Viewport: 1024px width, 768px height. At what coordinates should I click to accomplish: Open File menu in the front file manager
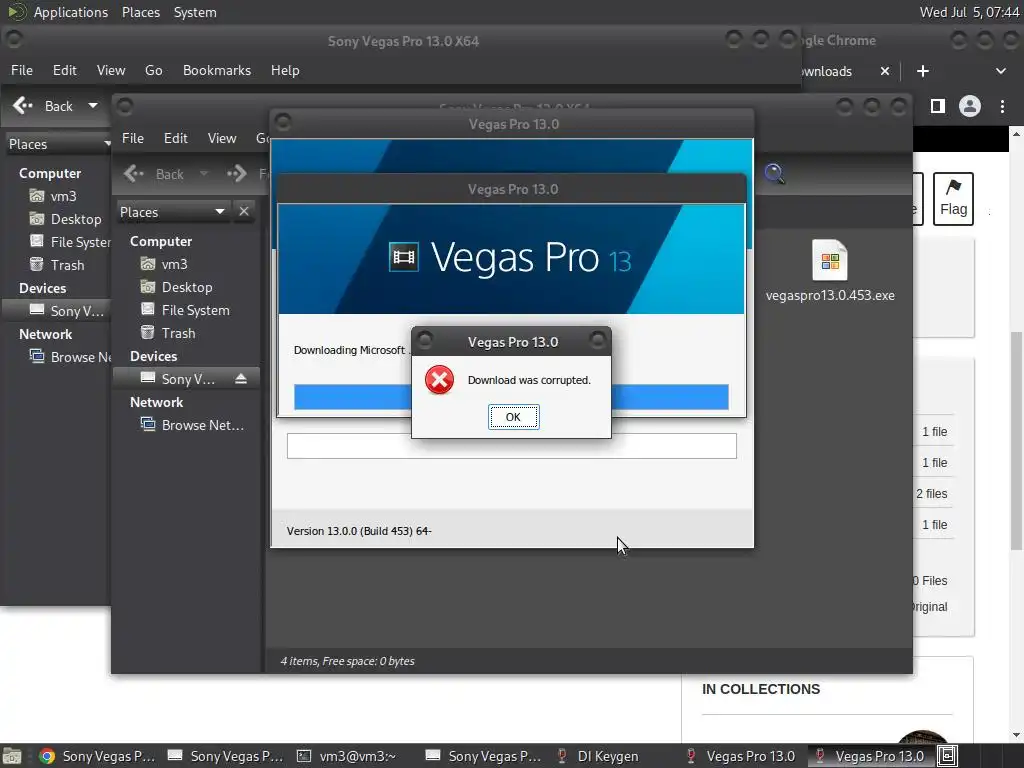(x=133, y=138)
